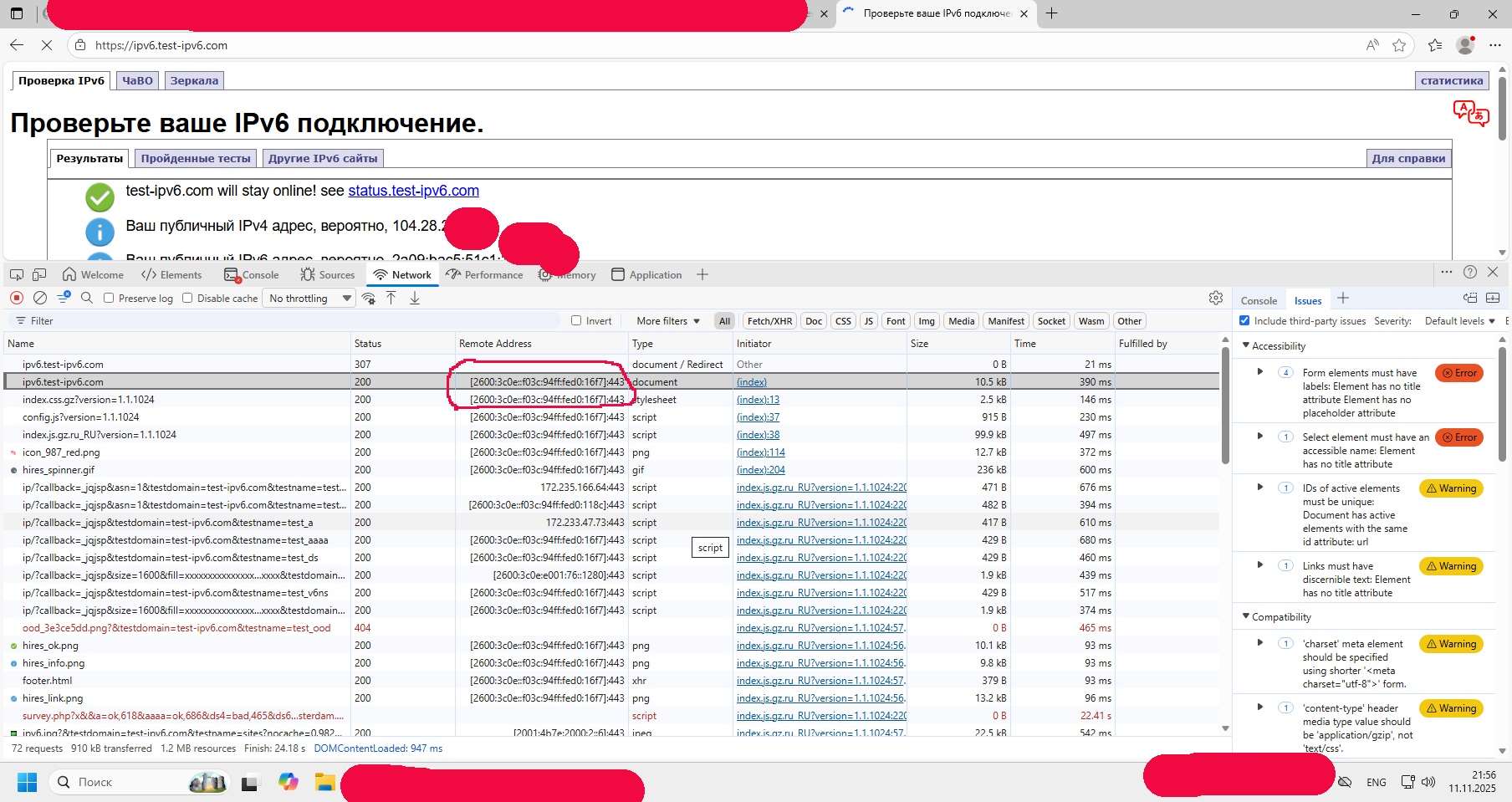
Task: Open Network settings gear icon
Action: tap(1216, 298)
